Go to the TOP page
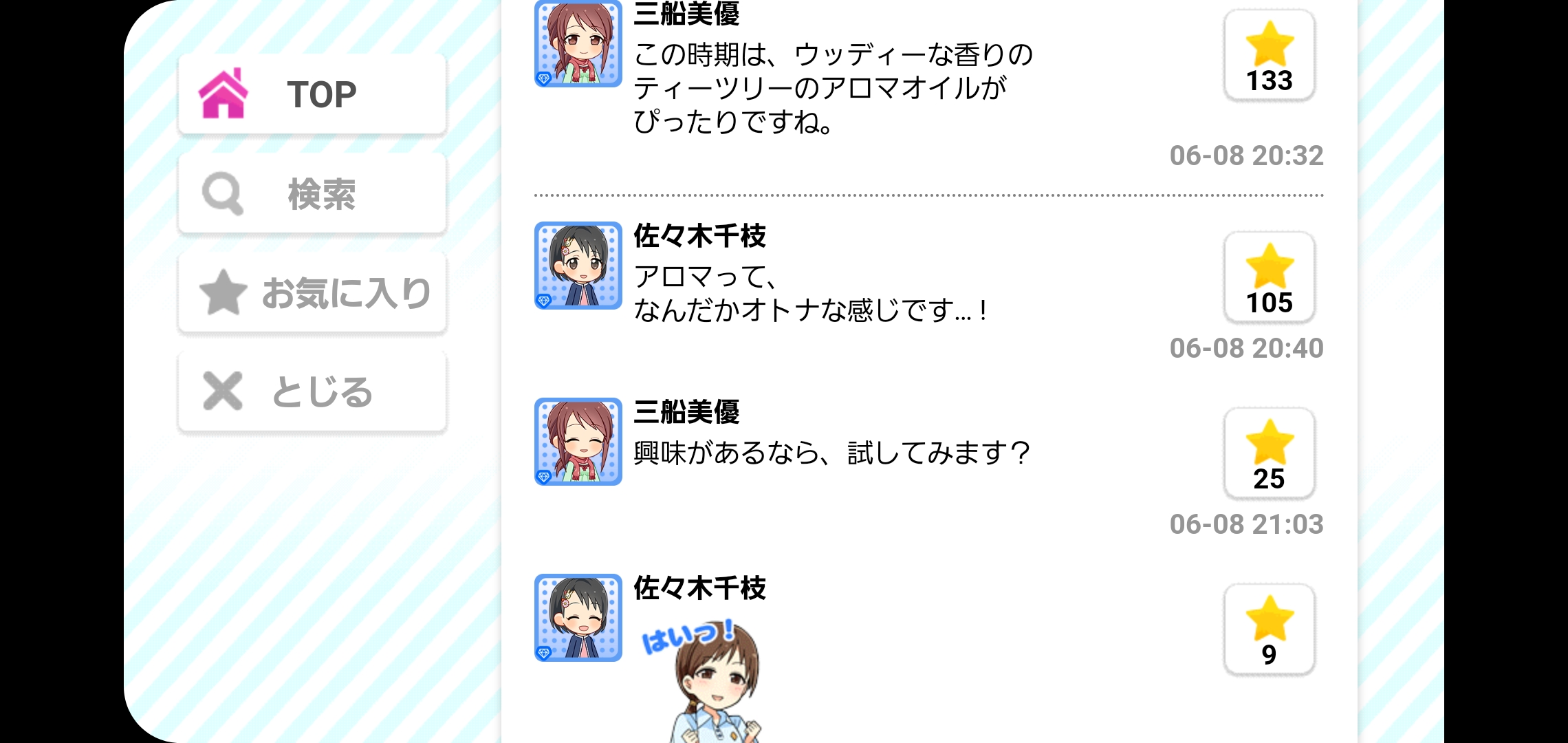1568x743 pixels. pos(312,94)
